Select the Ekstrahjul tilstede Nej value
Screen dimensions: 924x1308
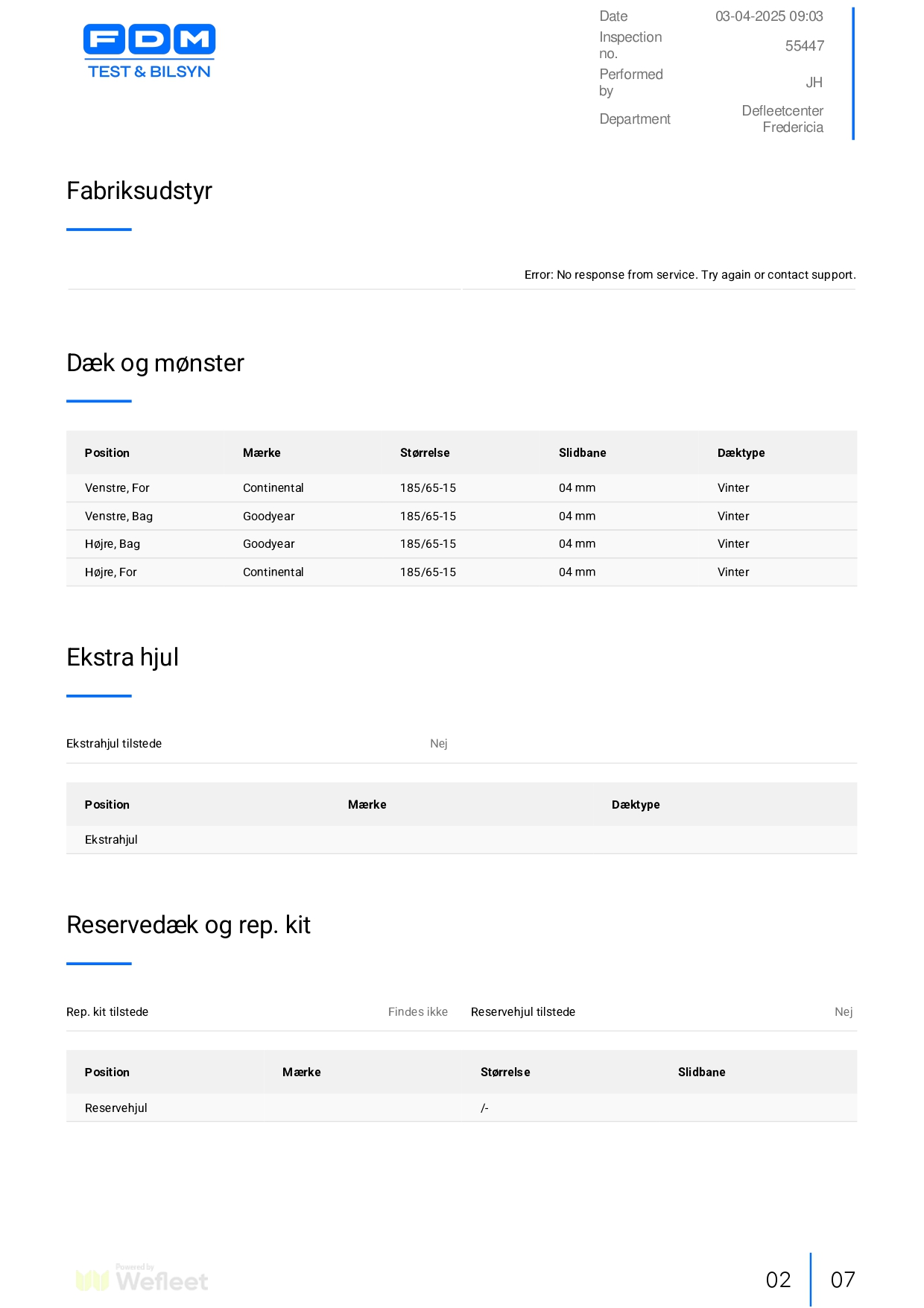(x=439, y=744)
